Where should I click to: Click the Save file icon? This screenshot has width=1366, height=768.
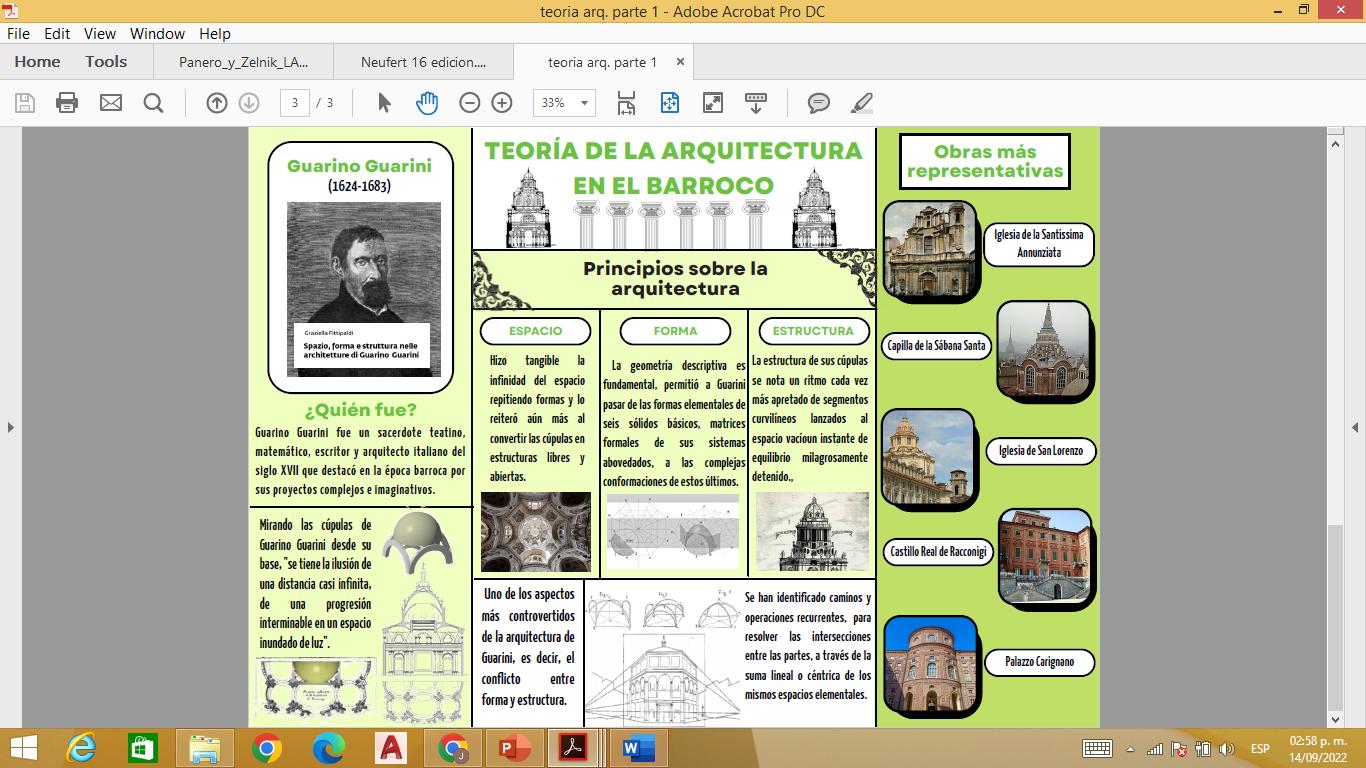(x=25, y=102)
